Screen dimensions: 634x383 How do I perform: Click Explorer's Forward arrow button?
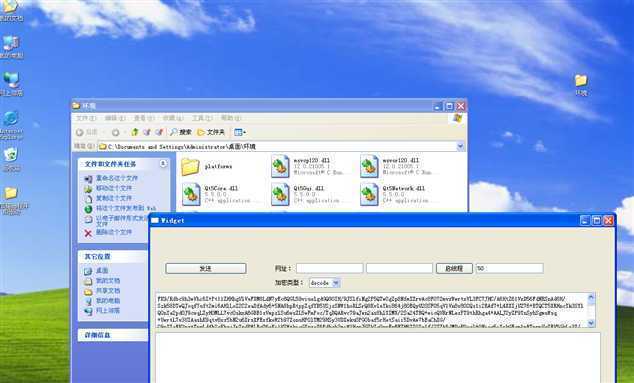pos(115,132)
